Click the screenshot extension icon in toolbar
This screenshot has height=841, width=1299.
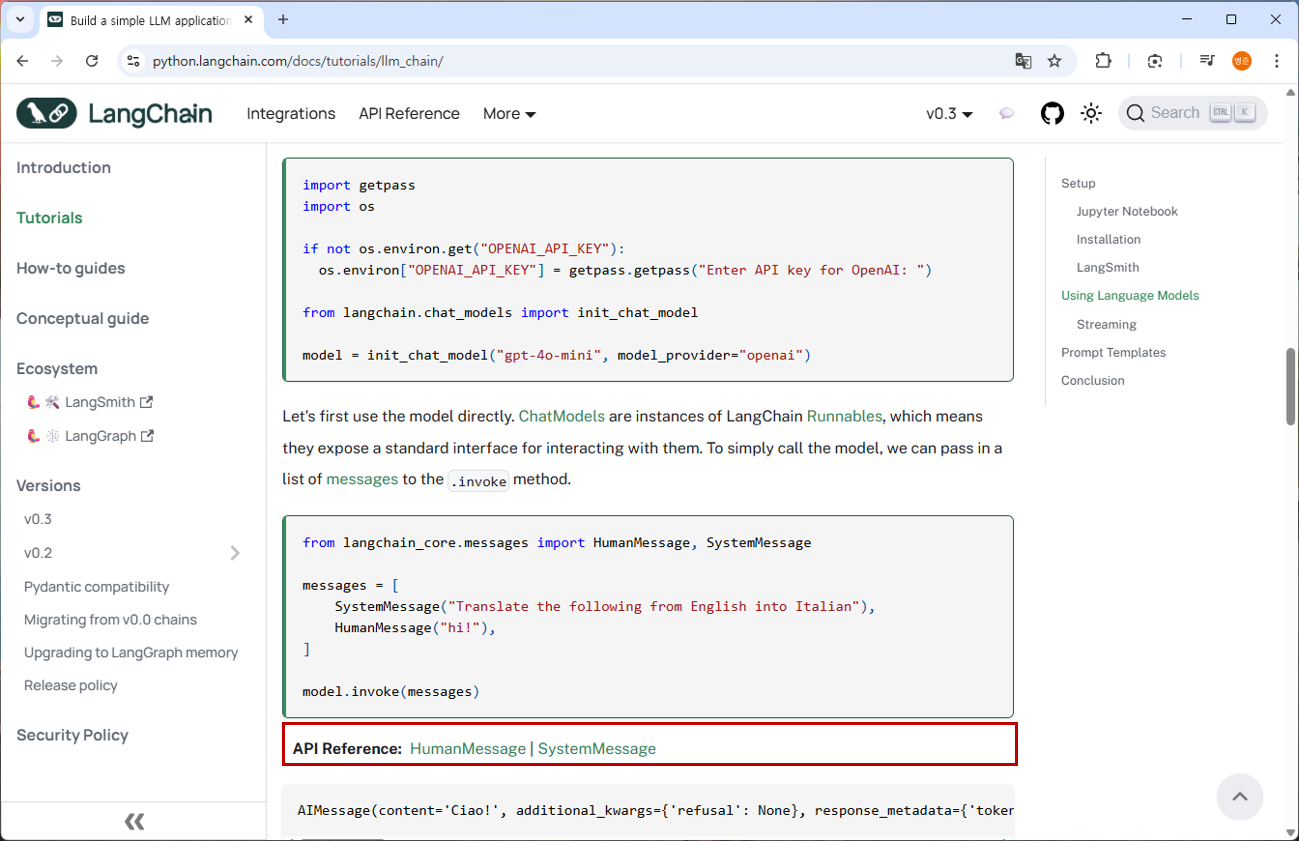[1155, 61]
